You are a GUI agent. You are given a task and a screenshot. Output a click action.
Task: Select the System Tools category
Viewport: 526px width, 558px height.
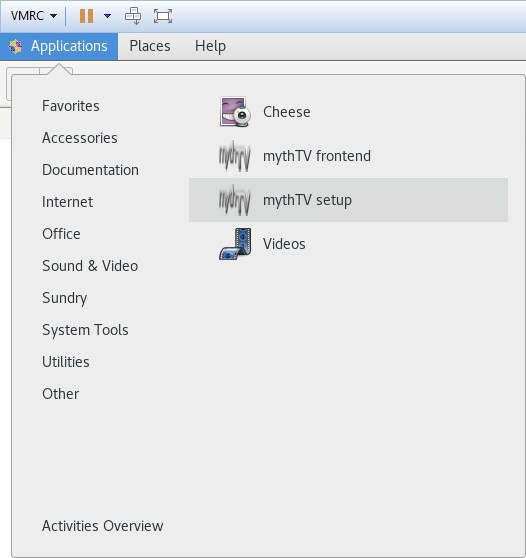coord(85,330)
